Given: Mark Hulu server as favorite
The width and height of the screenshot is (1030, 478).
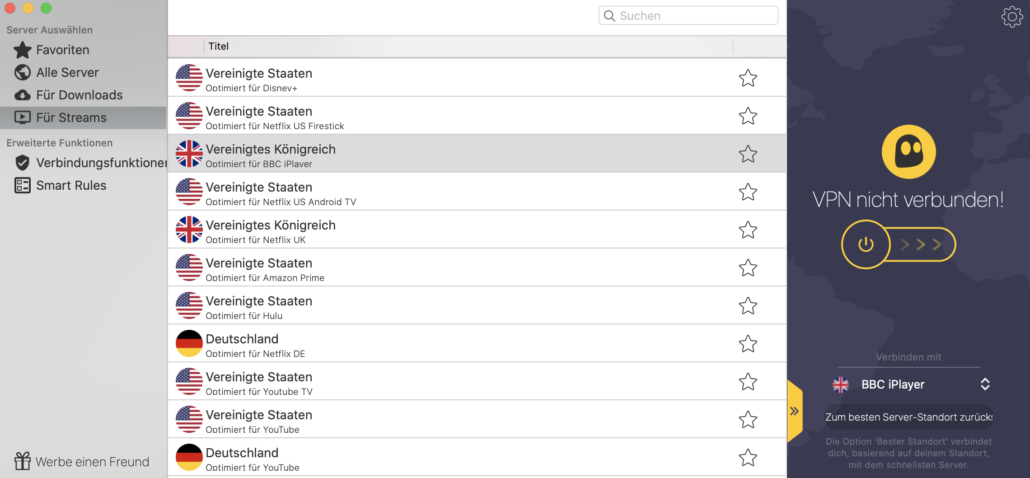Looking at the screenshot, I should 748,306.
